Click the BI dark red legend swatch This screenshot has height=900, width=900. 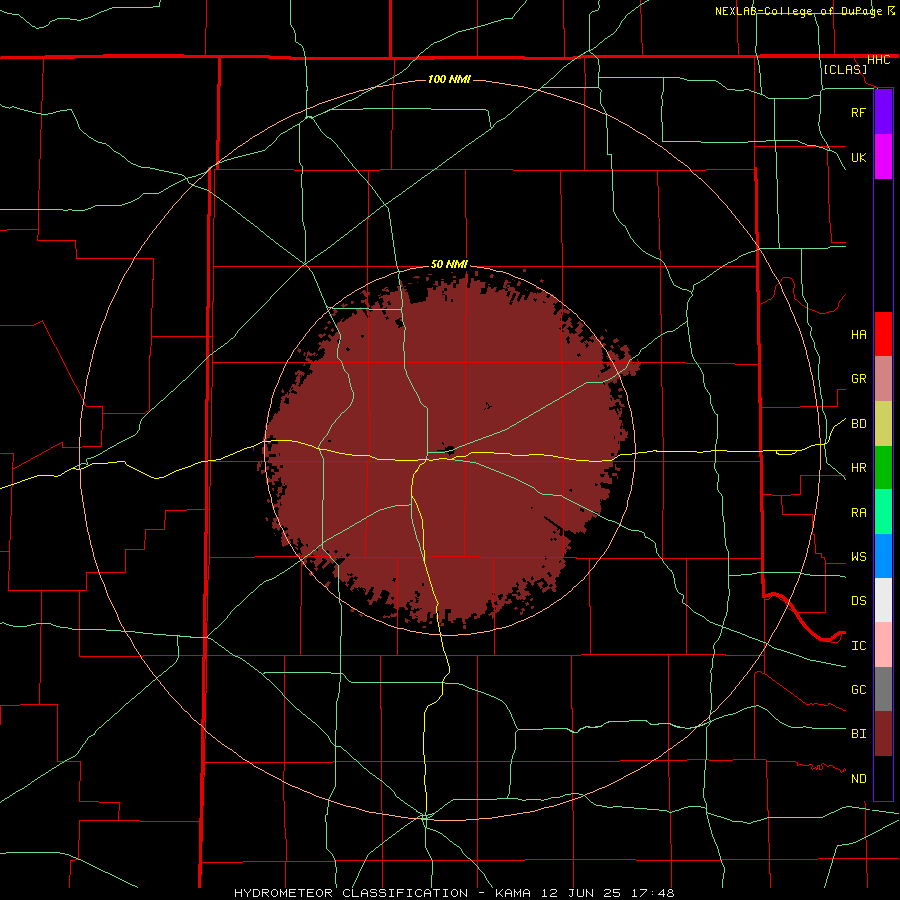[883, 734]
